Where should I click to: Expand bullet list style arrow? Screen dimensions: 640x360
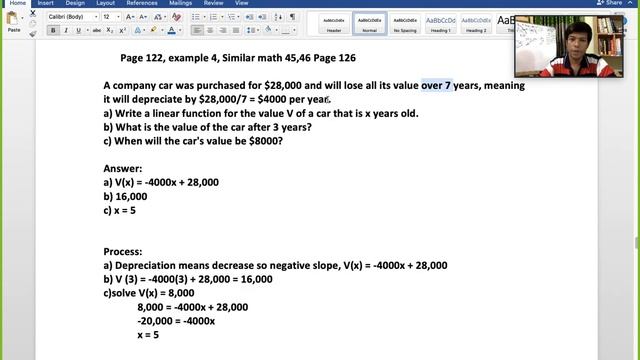pyautogui.click(x=204, y=17)
